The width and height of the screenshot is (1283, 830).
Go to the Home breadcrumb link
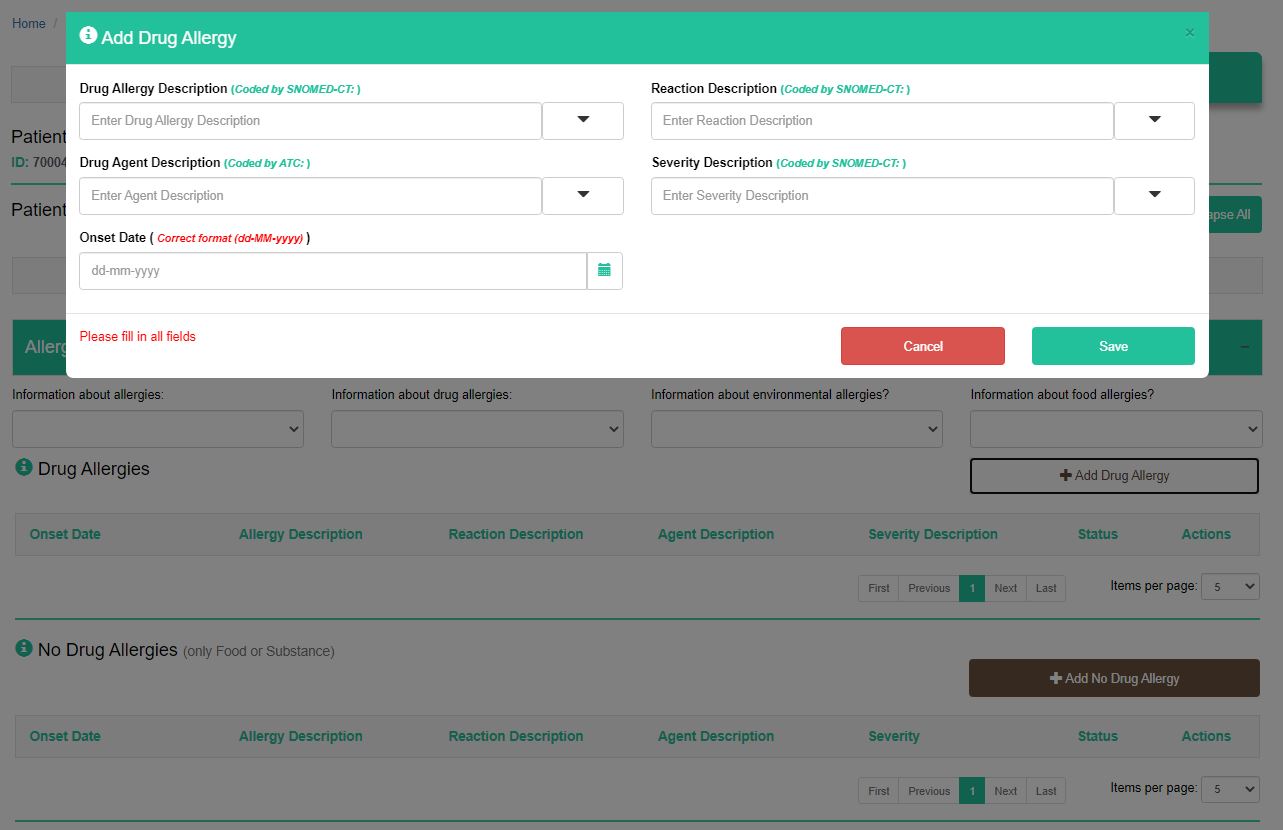coord(29,23)
